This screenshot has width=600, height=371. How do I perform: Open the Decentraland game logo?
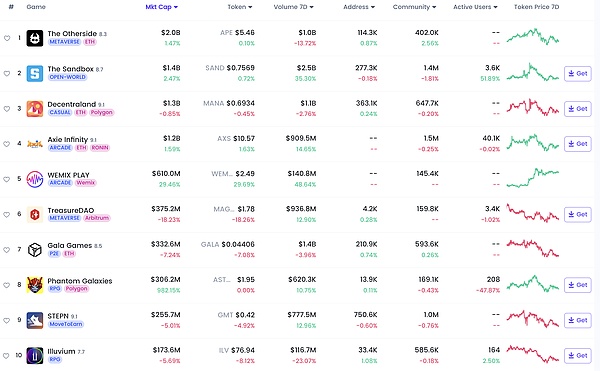(35, 109)
